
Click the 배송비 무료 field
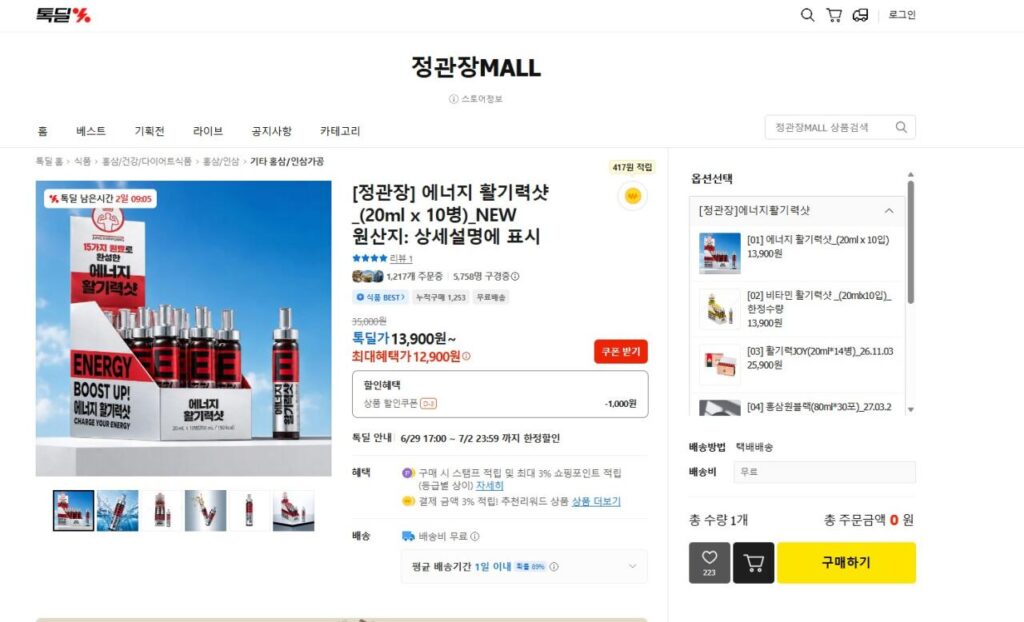824,472
